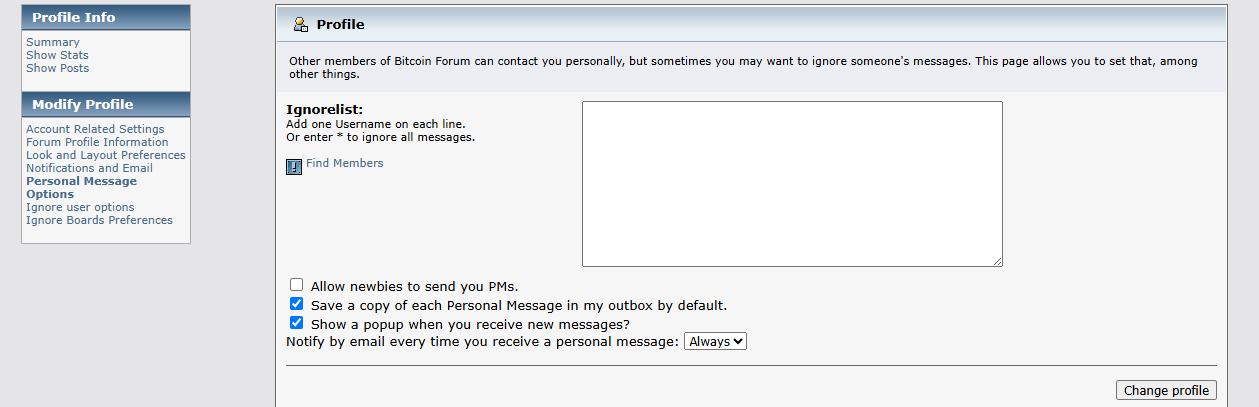Open Ignore Boards Preferences
Viewport: 1259px width, 407px height.
[x=99, y=220]
